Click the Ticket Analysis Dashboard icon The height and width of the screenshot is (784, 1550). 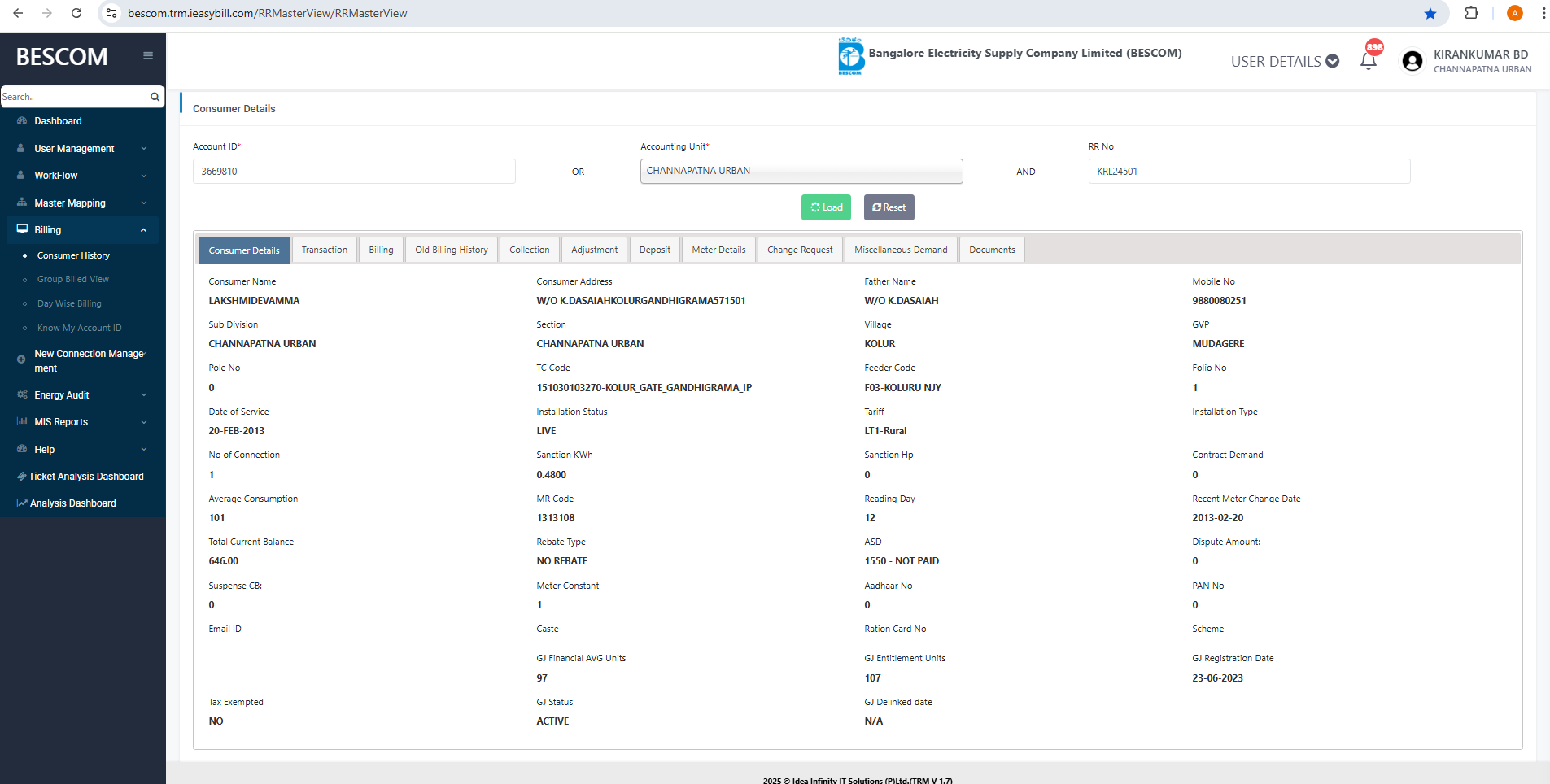[x=22, y=477]
